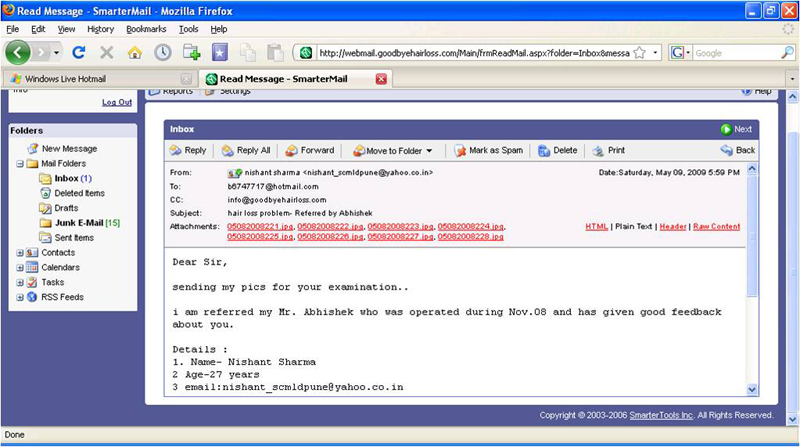Delete the current message
The image size is (800, 447).
(x=558, y=150)
